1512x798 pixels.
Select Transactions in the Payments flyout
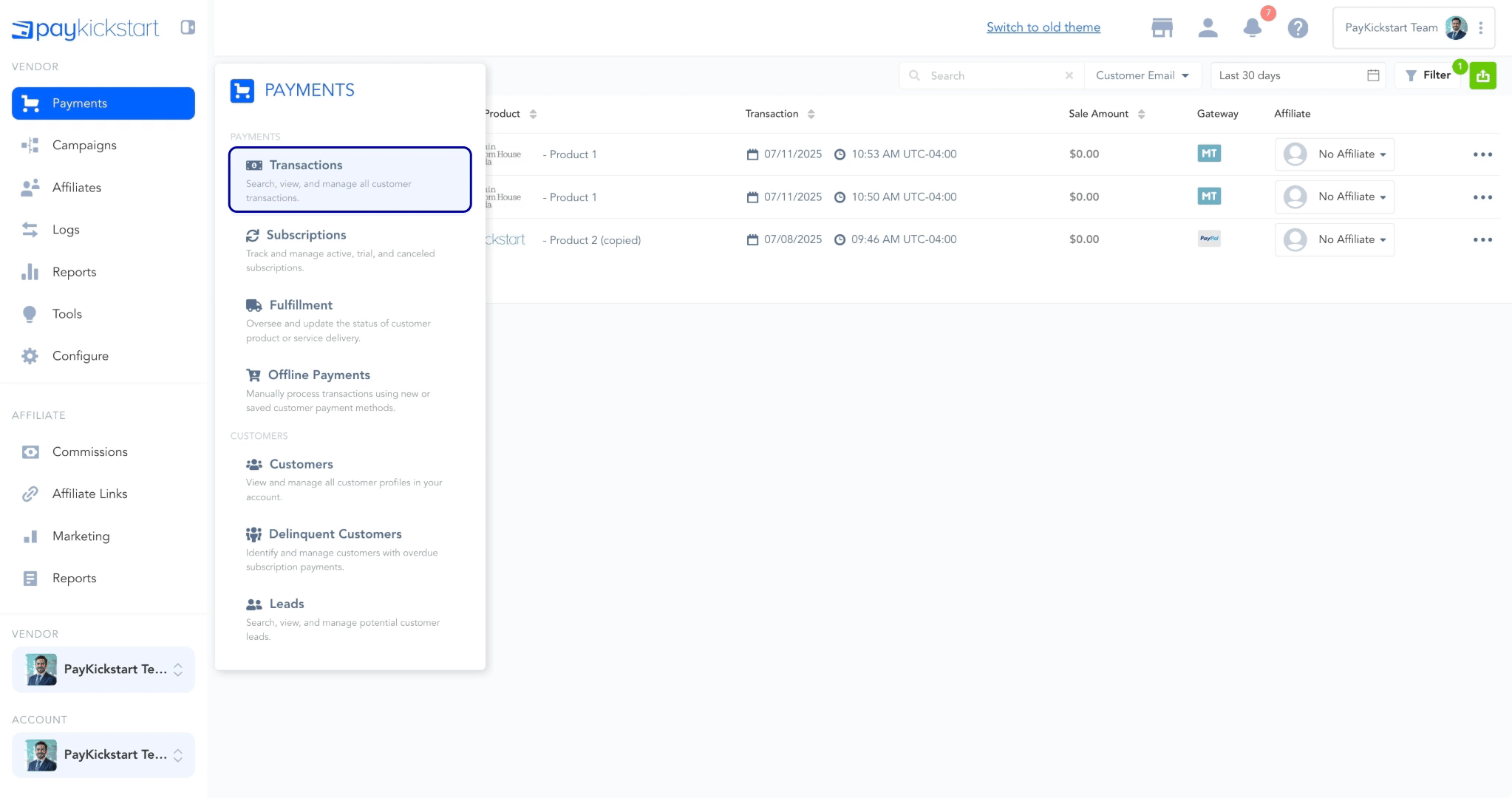pos(350,180)
